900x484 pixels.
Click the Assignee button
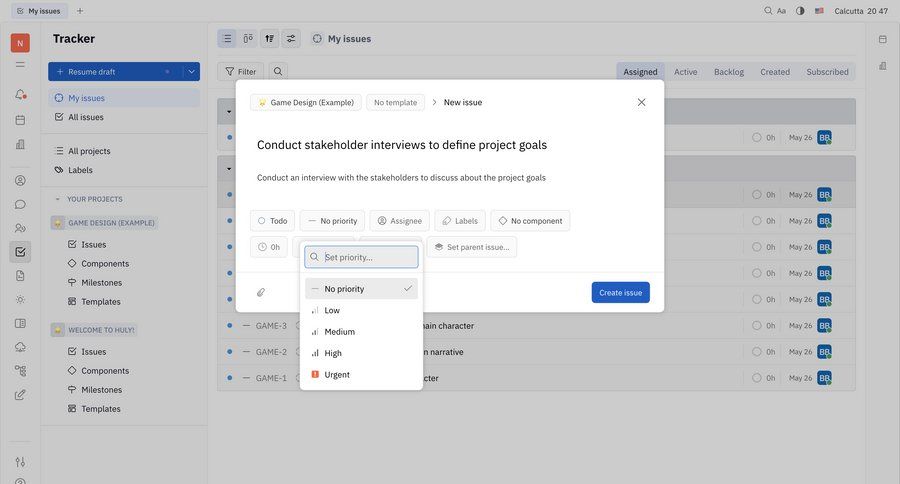pyautogui.click(x=399, y=221)
